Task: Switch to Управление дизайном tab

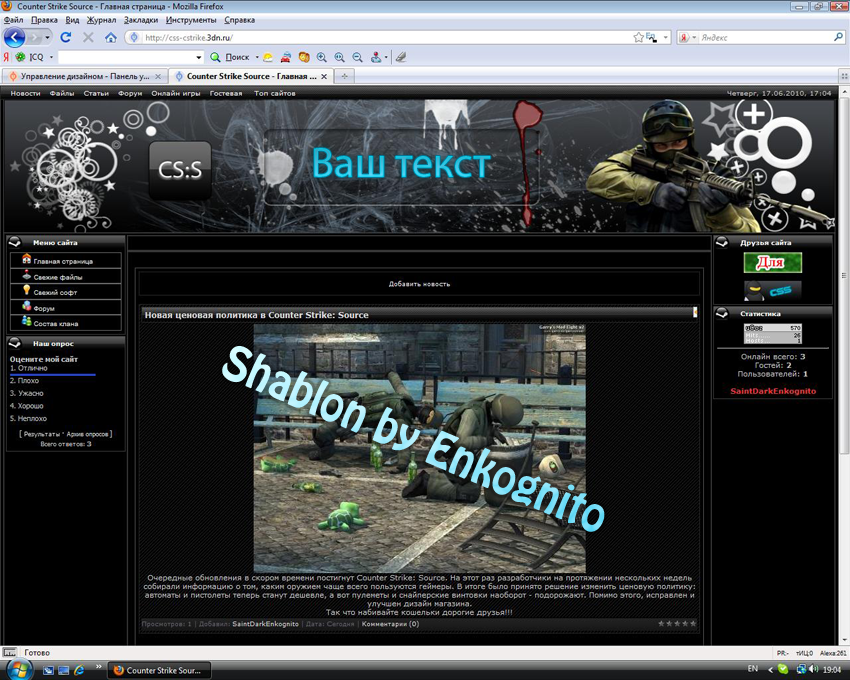Action: tap(85, 76)
